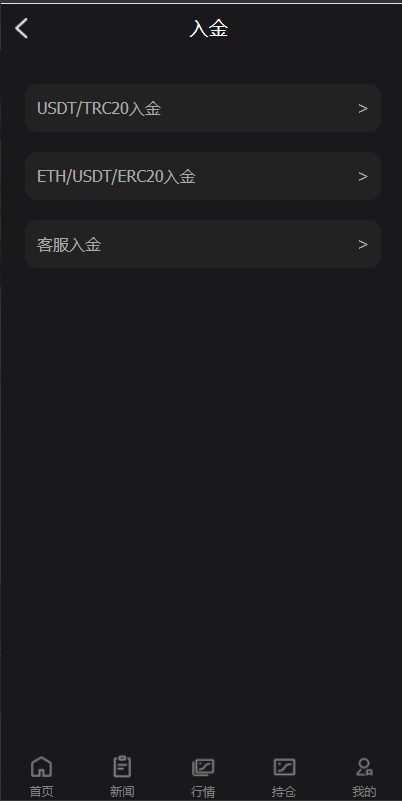
Task: Switch to the 行情 tab label
Action: (203, 792)
